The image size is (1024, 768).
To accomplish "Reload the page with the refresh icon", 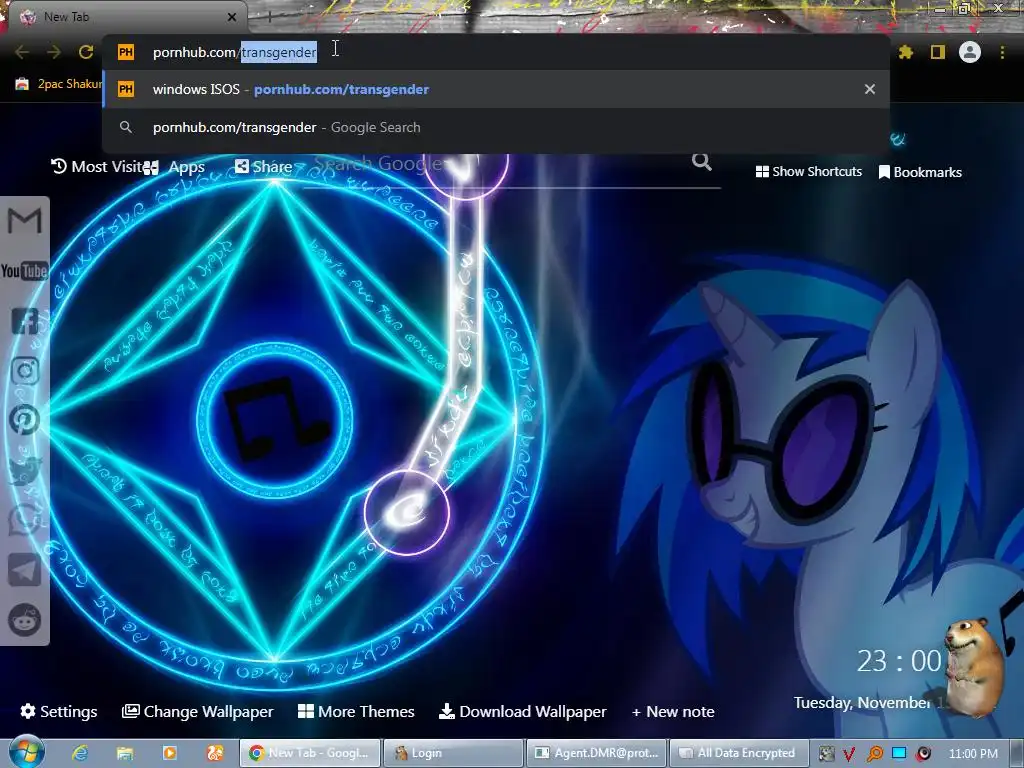I will [x=86, y=52].
